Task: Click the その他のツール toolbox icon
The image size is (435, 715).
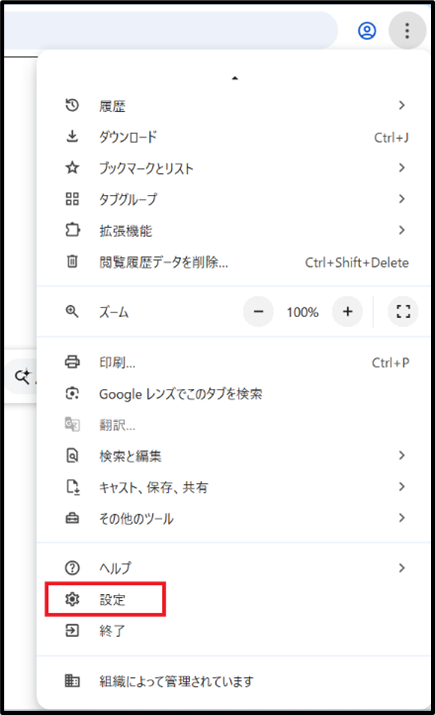Action: point(72,518)
